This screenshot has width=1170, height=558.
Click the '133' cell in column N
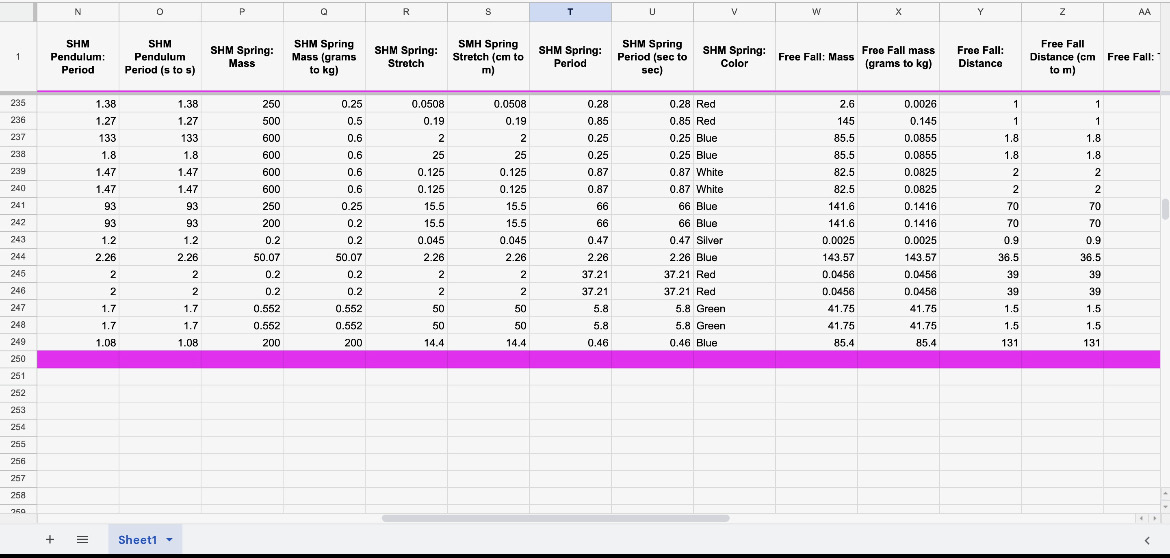click(x=78, y=138)
